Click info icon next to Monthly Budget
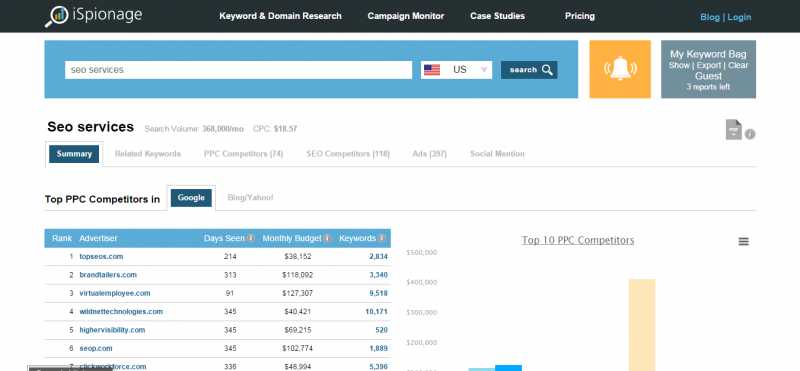Viewport: 800px width, 371px height. [327, 238]
